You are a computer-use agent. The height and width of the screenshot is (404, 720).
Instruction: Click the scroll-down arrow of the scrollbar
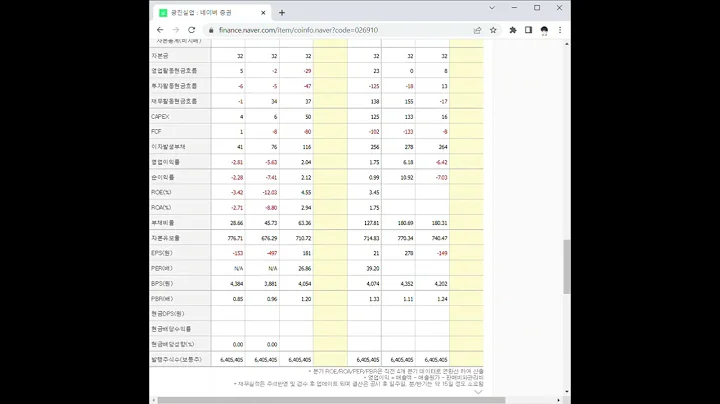click(x=567, y=392)
